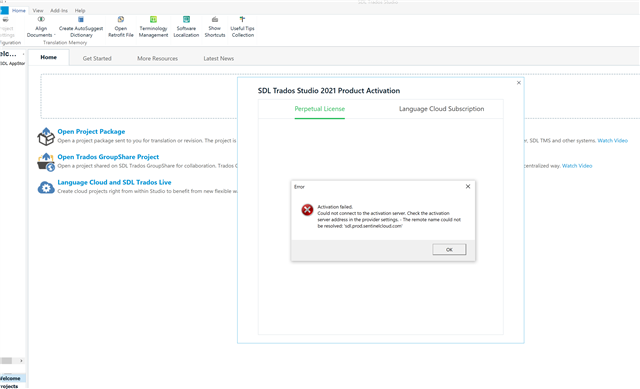This screenshot has width=640, height=389.
Task: Close the Product Activation window
Action: (519, 83)
